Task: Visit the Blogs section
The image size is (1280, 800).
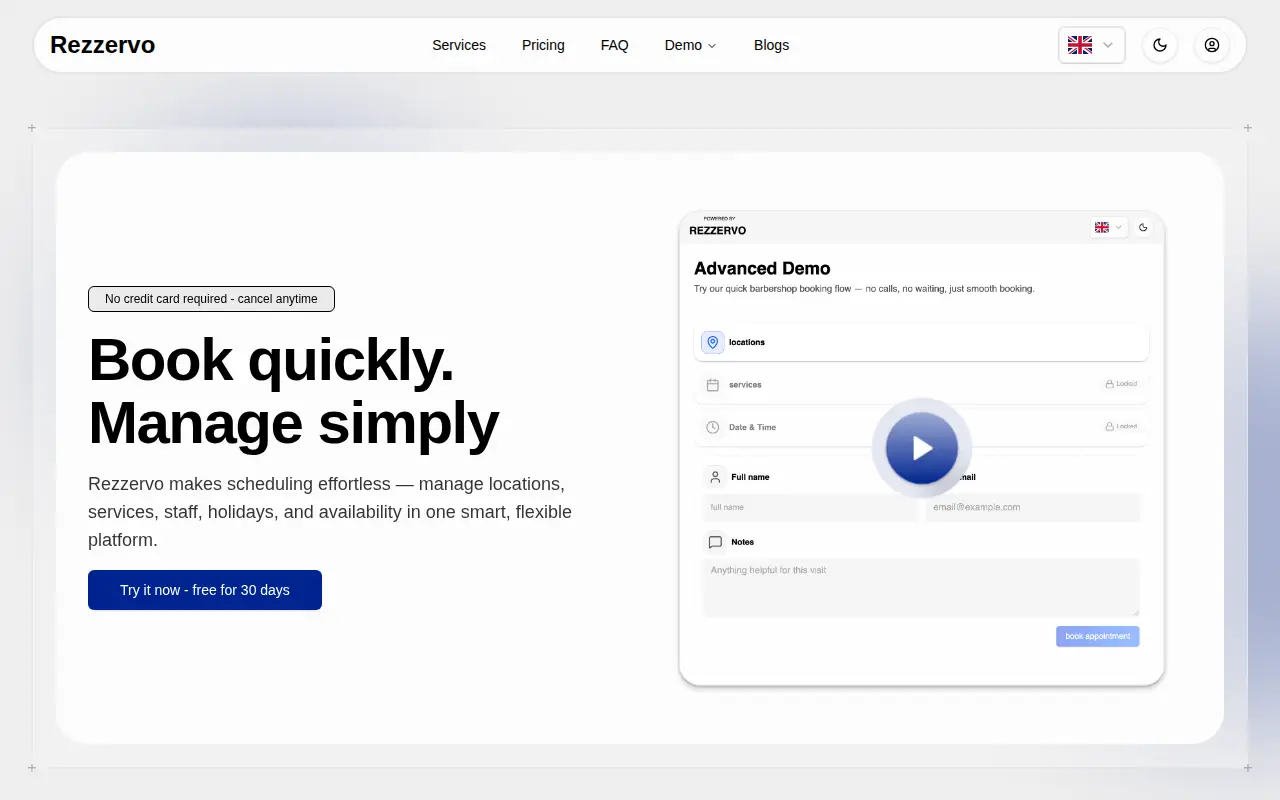Action: pos(771,45)
